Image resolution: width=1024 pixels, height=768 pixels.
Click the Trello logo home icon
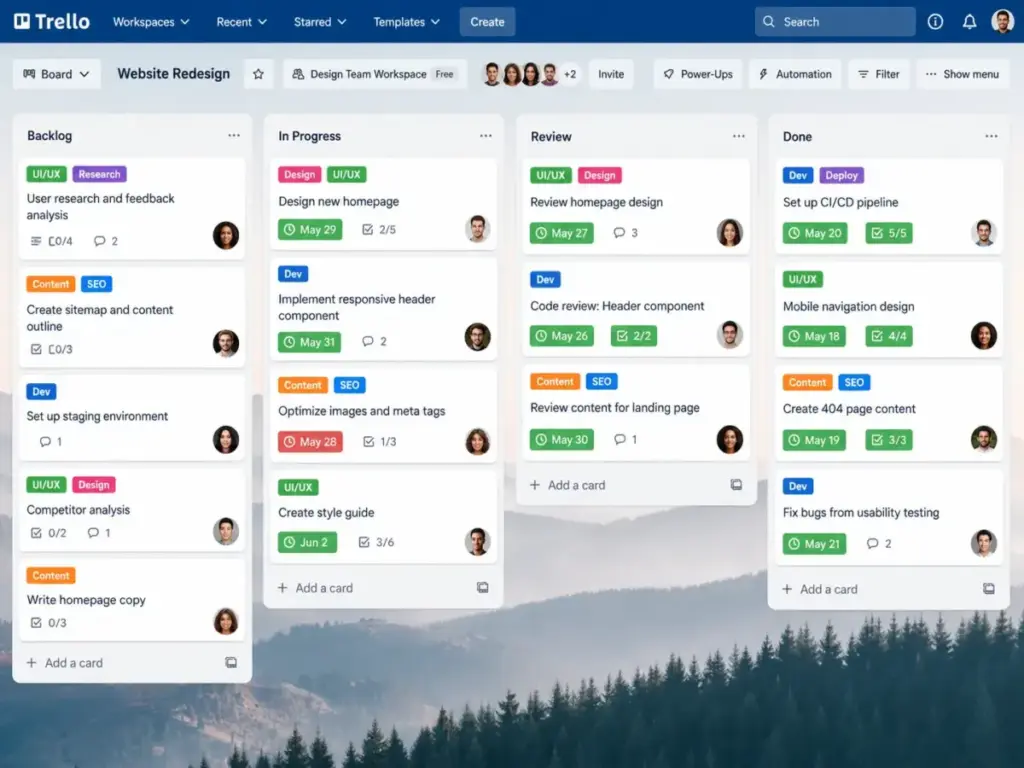click(22, 22)
